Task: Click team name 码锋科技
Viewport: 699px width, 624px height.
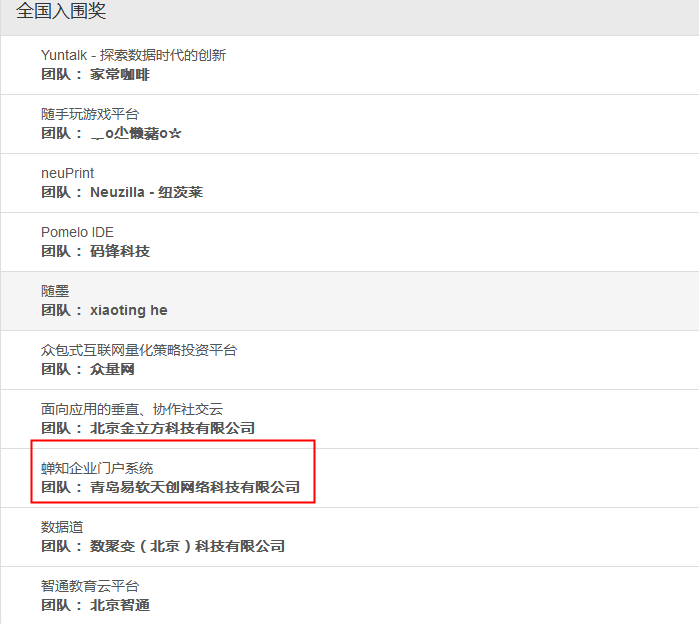Action: [x=119, y=251]
